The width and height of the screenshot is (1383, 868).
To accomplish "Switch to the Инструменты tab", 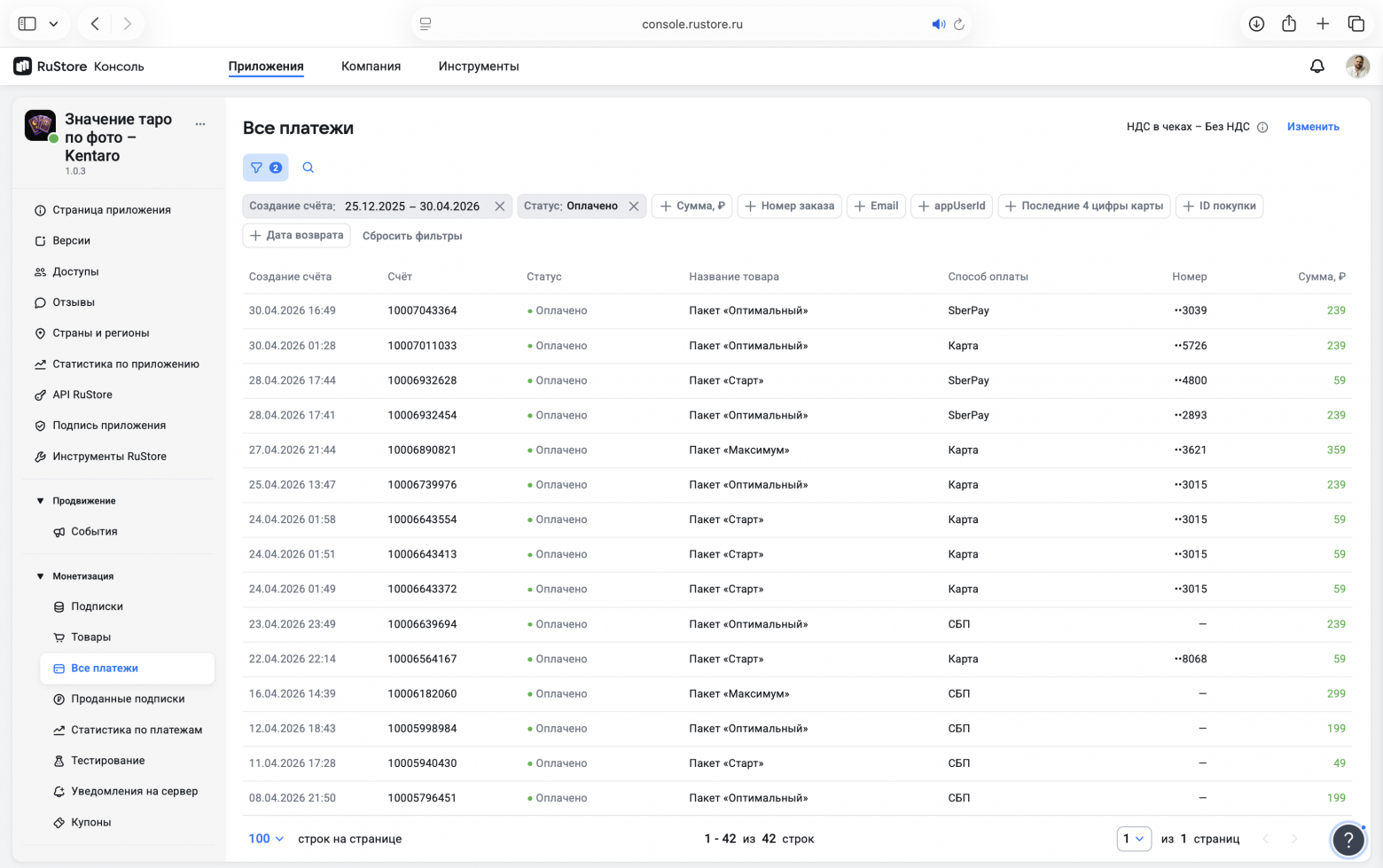I will pyautogui.click(x=479, y=66).
